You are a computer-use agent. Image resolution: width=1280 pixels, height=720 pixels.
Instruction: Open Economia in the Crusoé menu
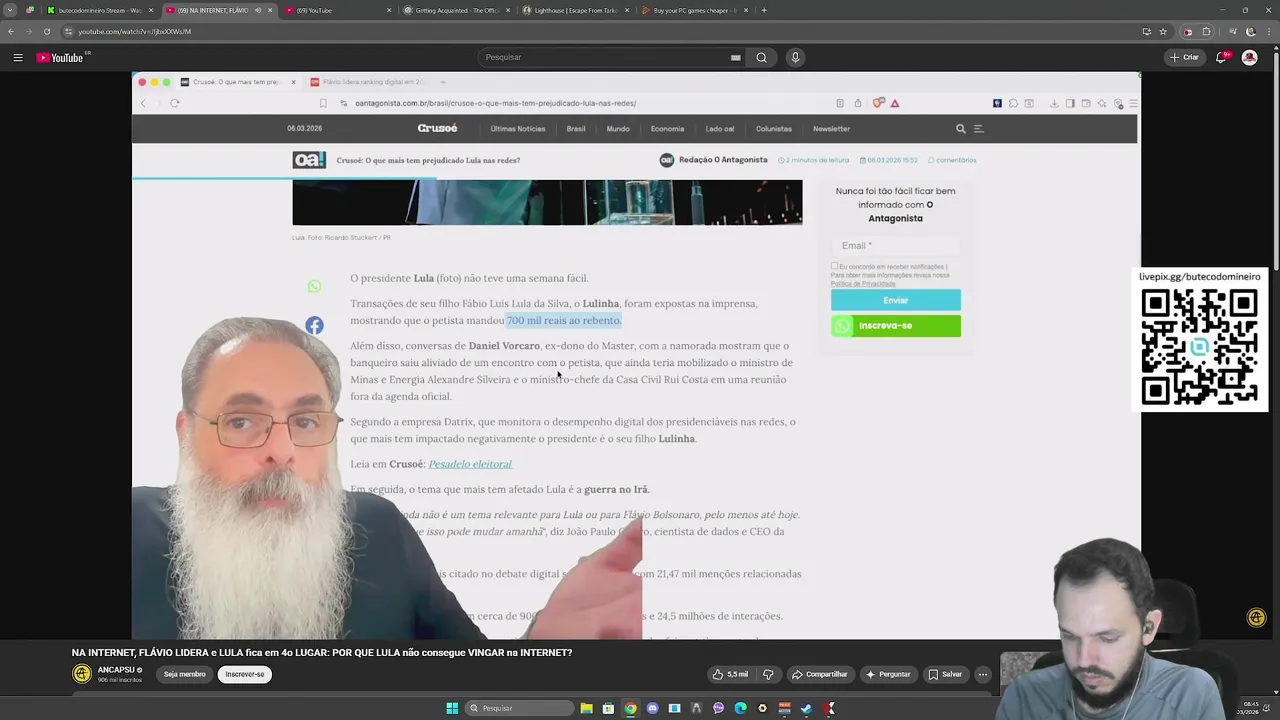[667, 129]
